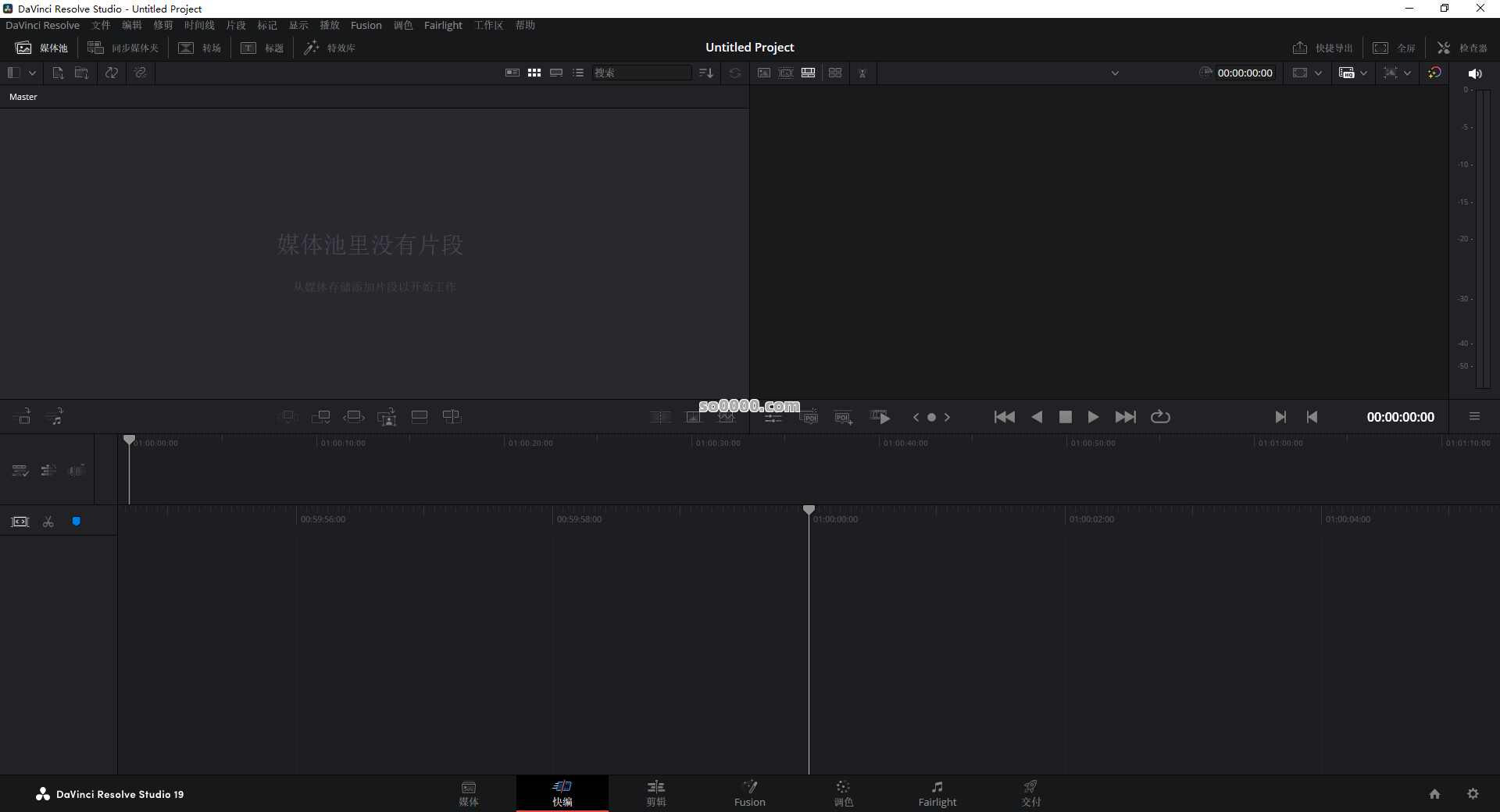Open the Effects Library (特效库)

point(330,48)
